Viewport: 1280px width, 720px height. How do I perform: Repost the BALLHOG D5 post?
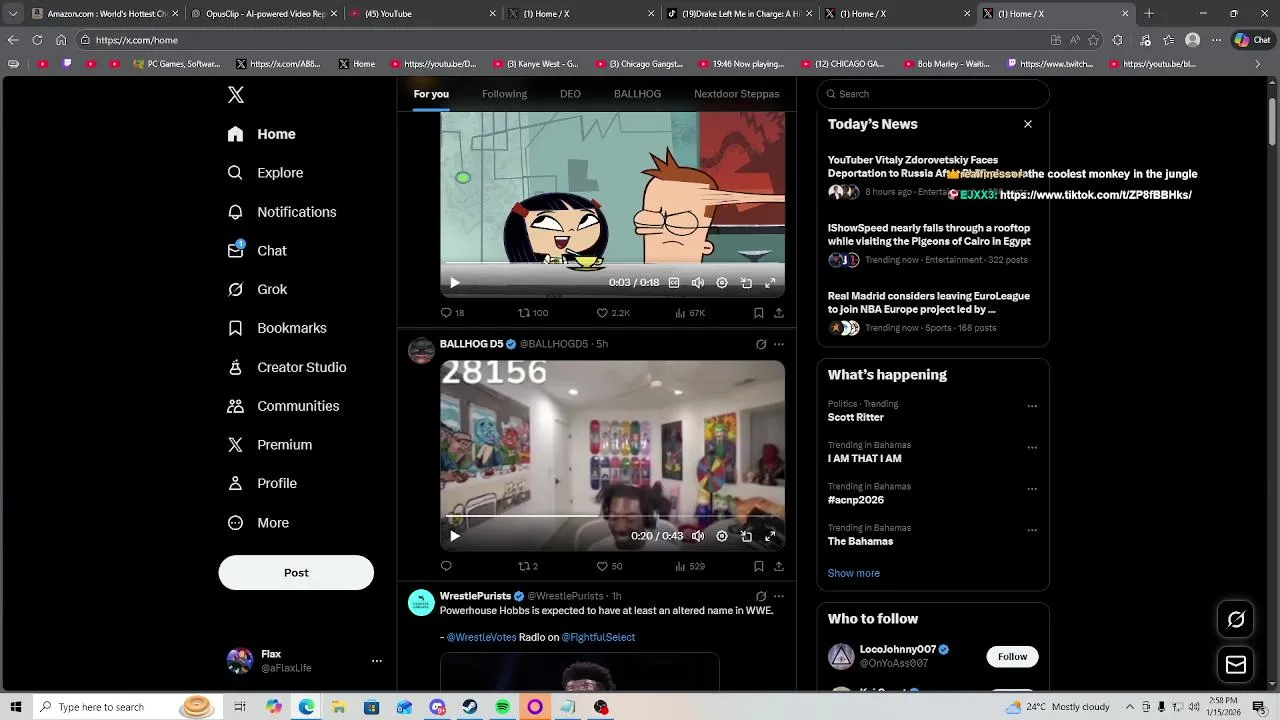click(527, 566)
